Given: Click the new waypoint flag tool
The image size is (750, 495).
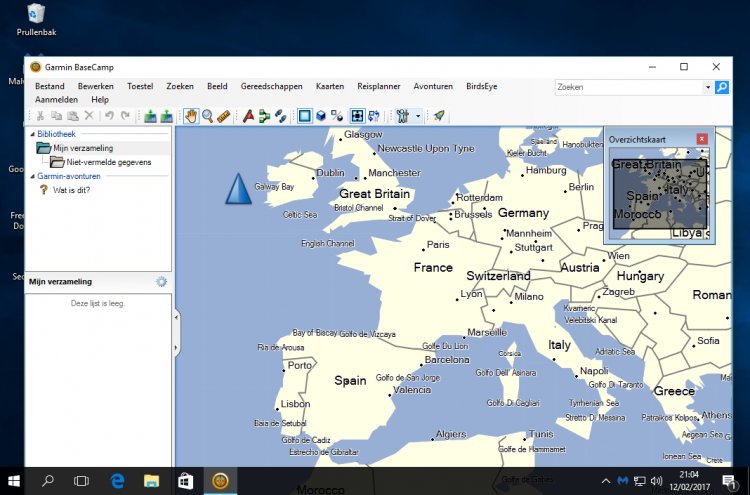Looking at the screenshot, I should click(248, 116).
